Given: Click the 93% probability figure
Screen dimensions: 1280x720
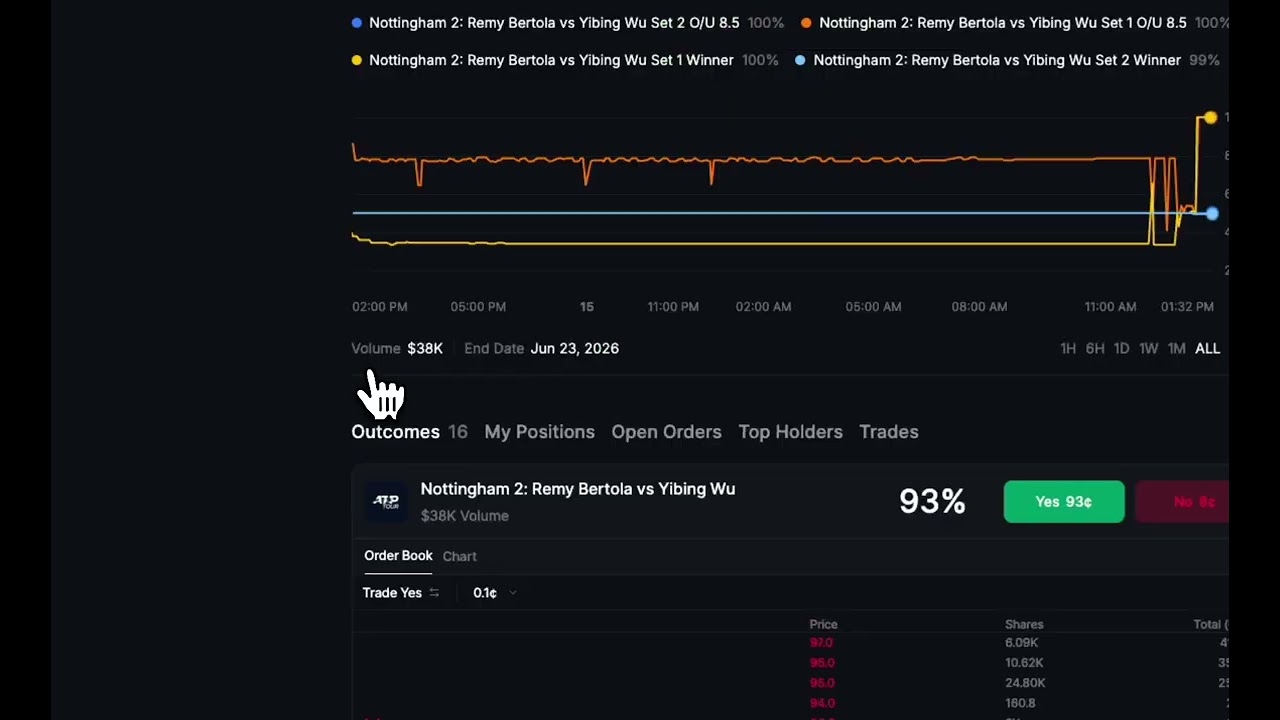Looking at the screenshot, I should [x=932, y=502].
